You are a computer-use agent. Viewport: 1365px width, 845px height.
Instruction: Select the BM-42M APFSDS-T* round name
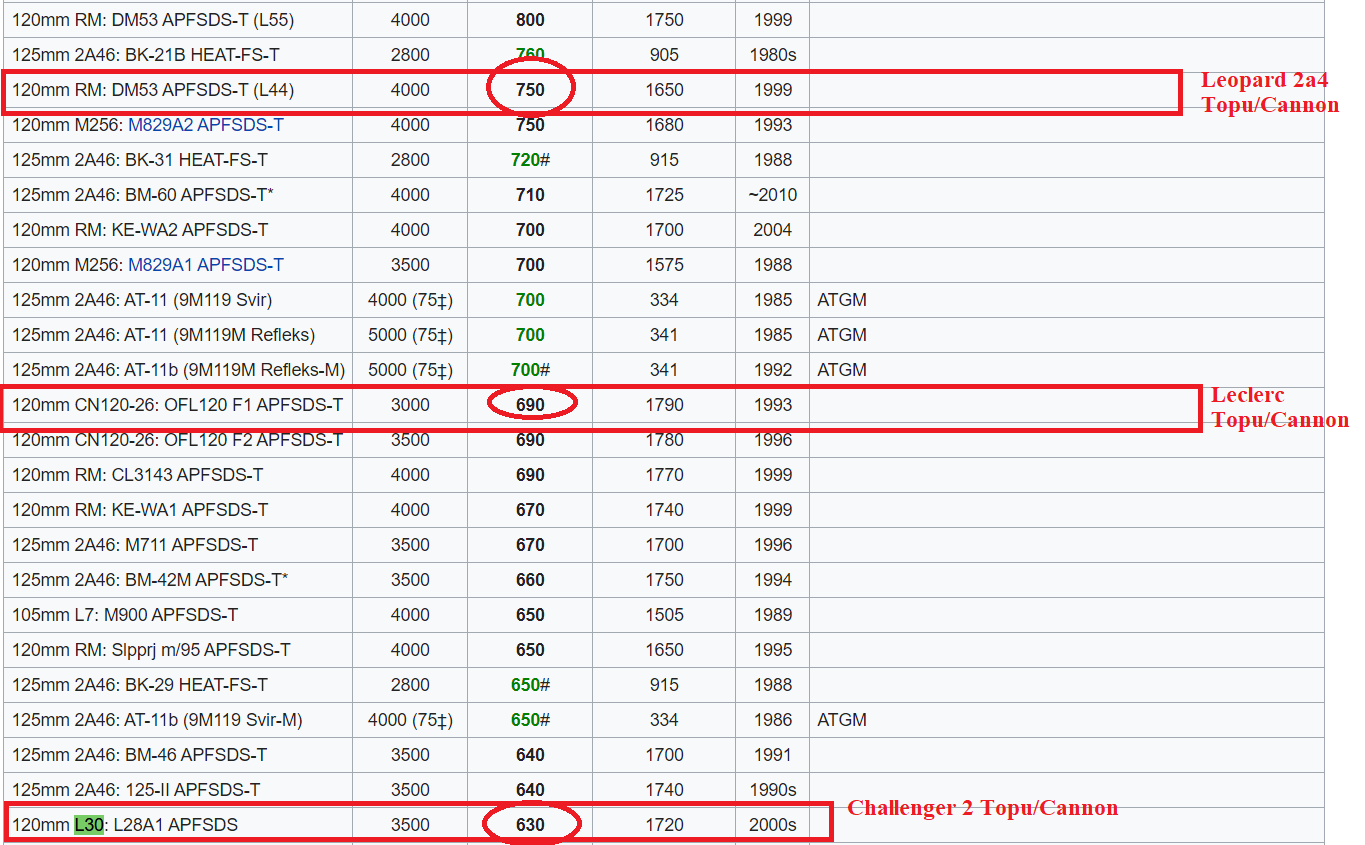[x=207, y=580]
